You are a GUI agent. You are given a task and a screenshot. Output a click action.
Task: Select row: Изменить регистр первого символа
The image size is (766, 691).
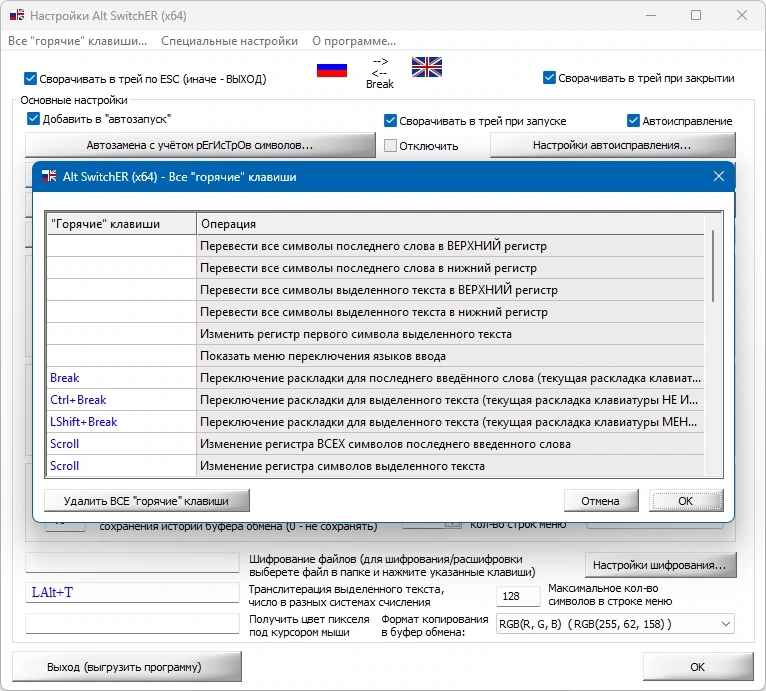[x=450, y=334]
